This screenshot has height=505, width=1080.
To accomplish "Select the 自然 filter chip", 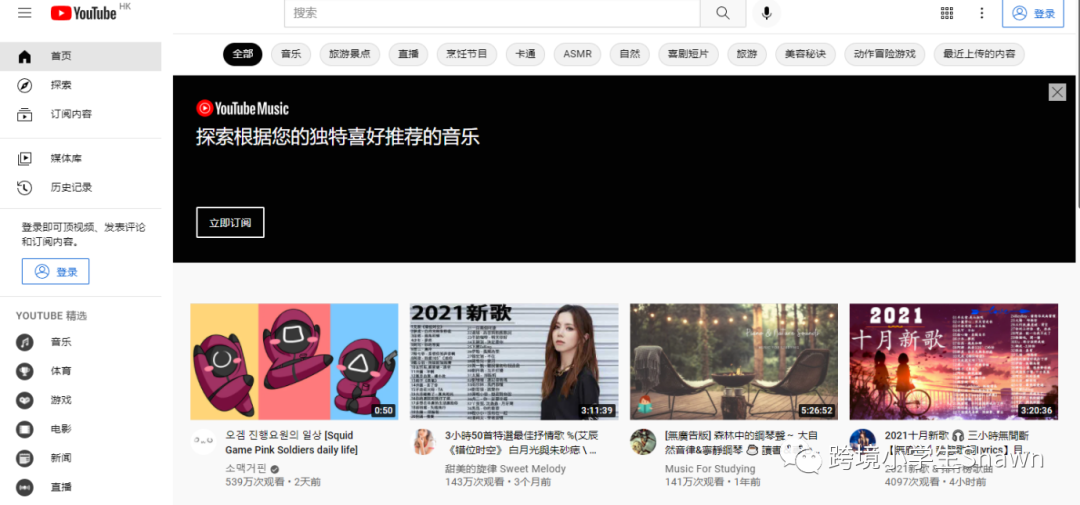I will pos(630,54).
